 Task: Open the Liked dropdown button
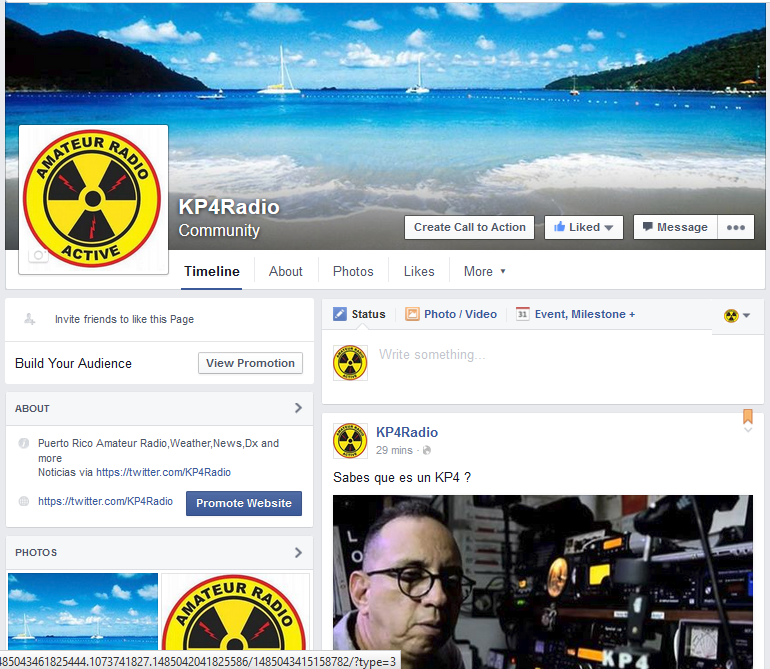pyautogui.click(x=583, y=227)
